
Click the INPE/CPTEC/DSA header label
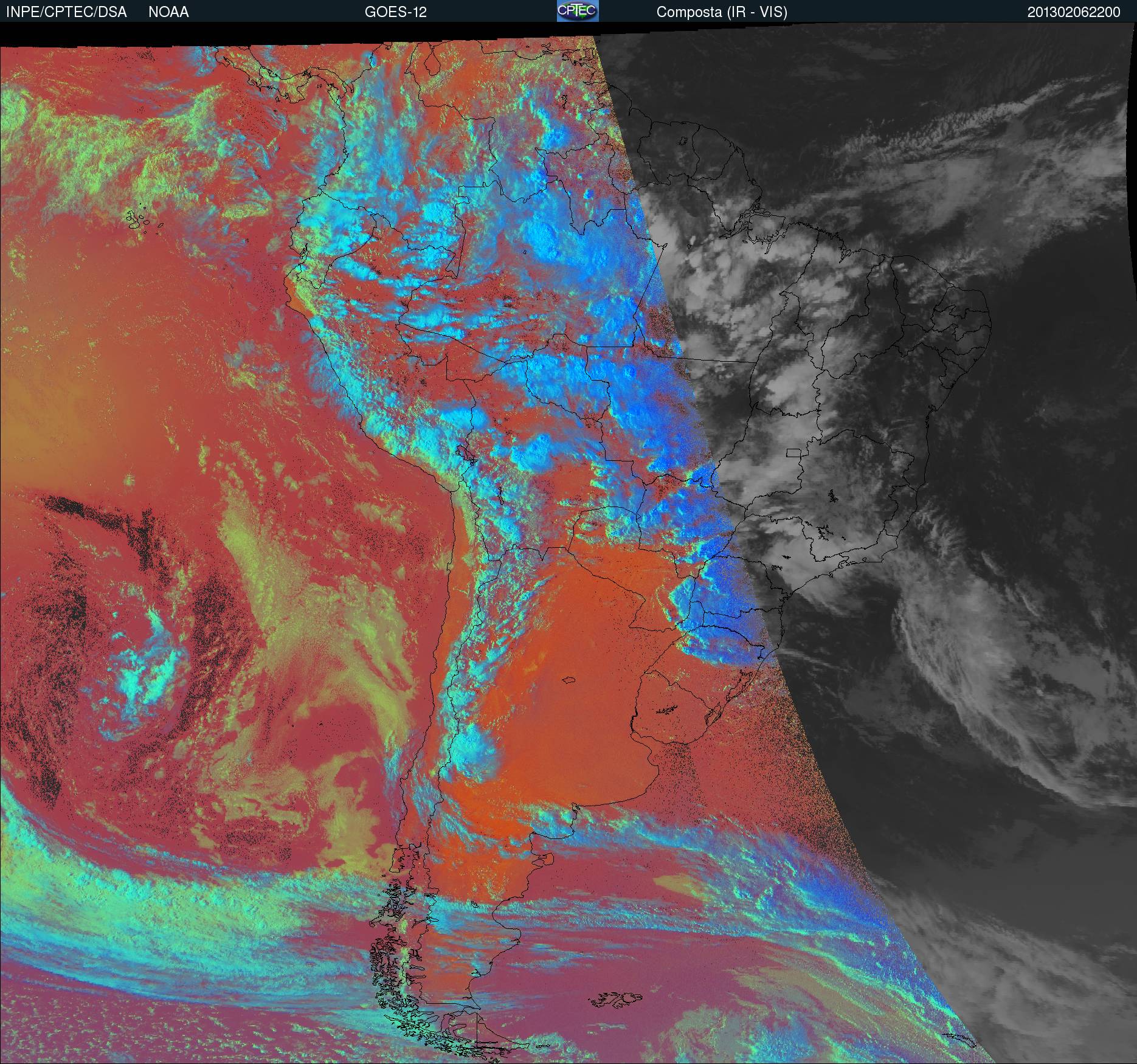[x=66, y=12]
